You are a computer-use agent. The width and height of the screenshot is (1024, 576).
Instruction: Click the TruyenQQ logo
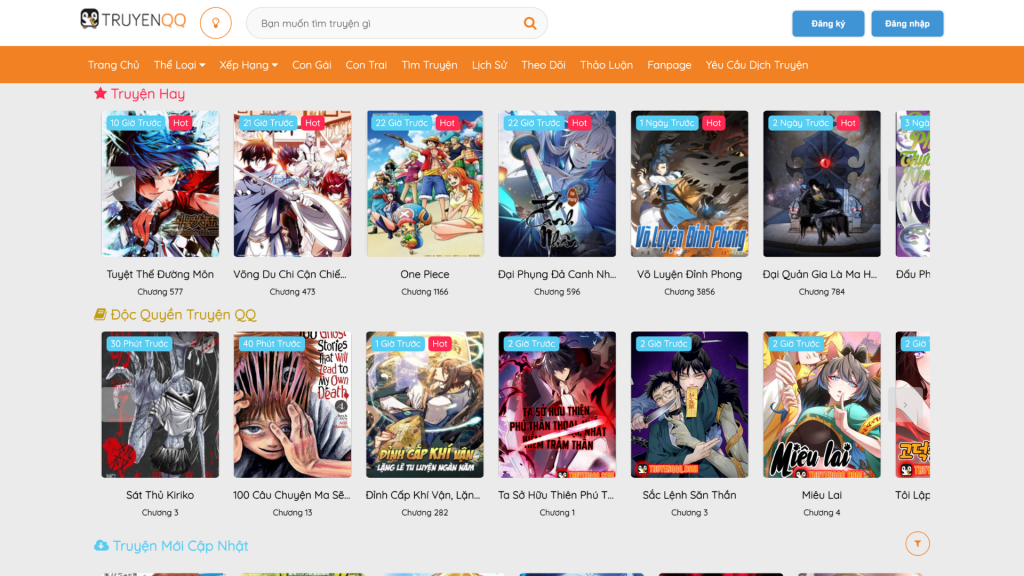click(133, 21)
